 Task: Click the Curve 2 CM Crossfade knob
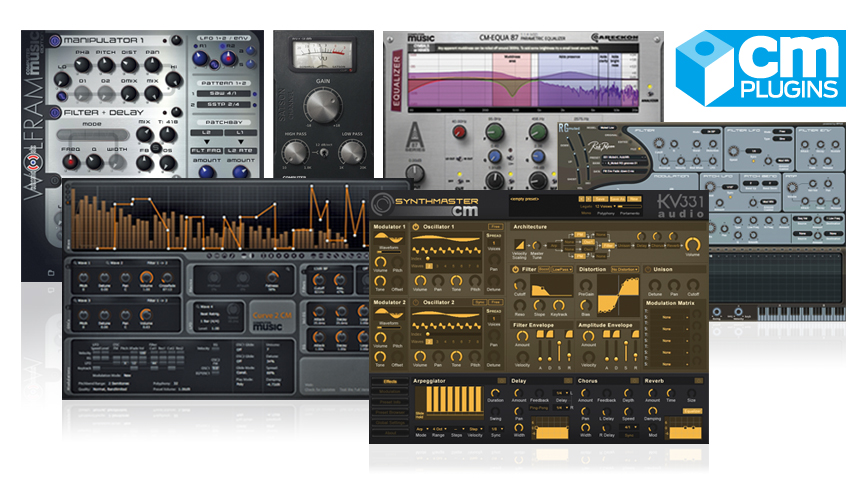pos(167,278)
